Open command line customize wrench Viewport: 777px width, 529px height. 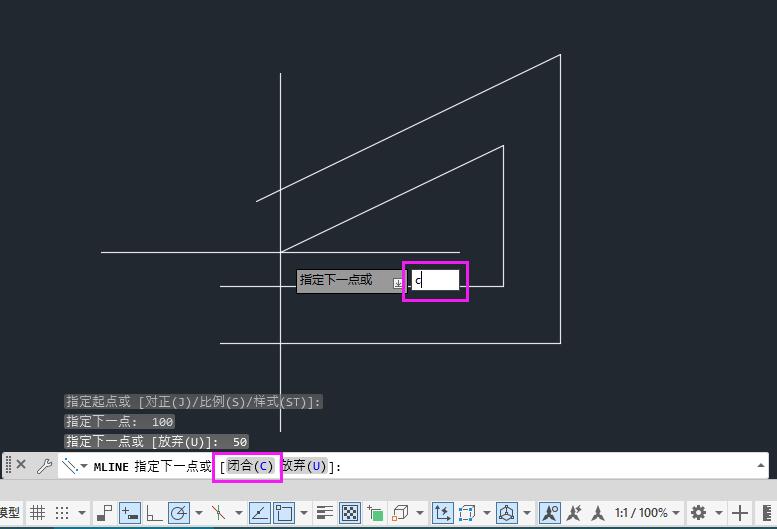[x=45, y=466]
